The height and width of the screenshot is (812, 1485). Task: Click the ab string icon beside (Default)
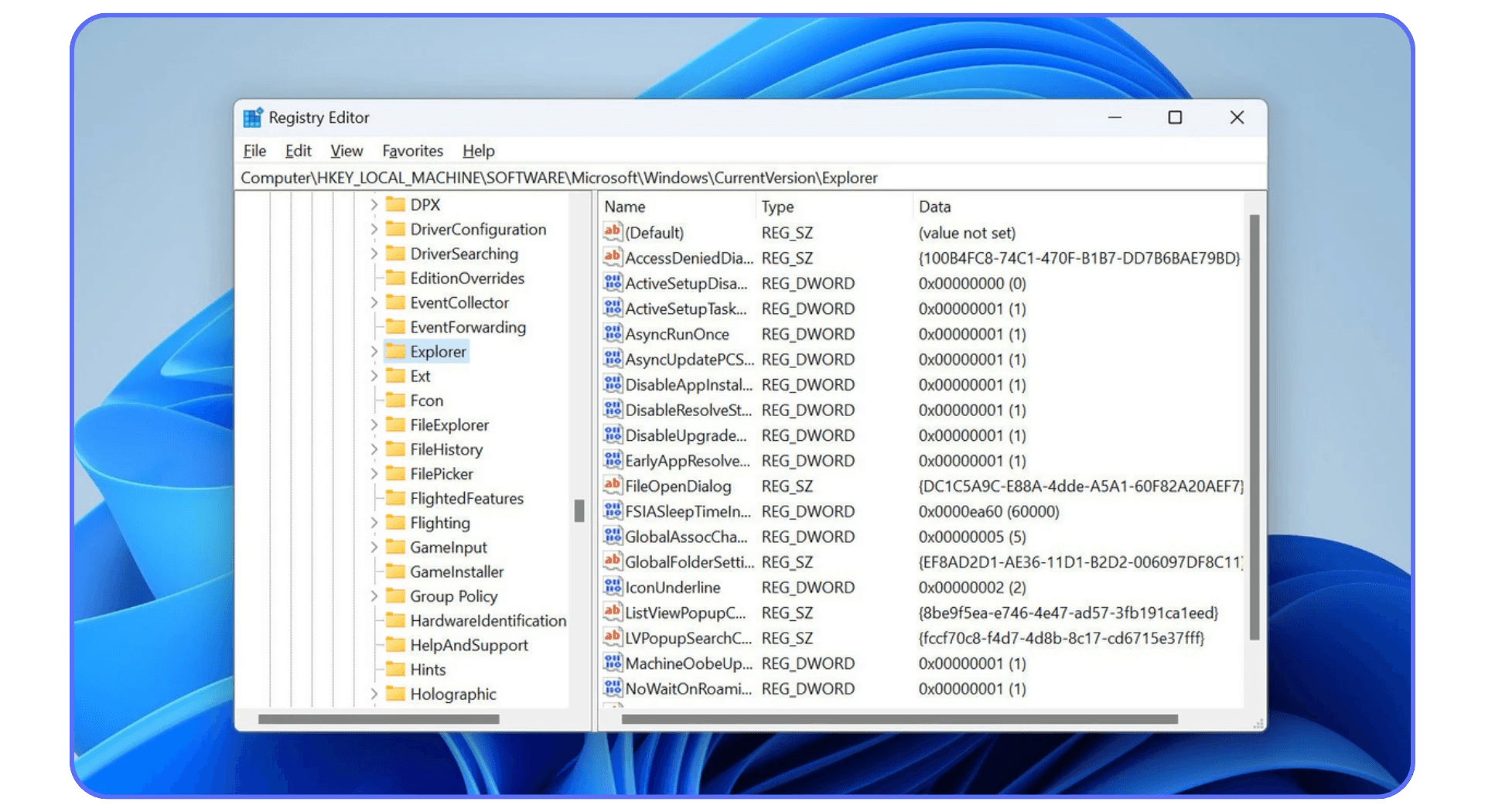[x=612, y=232]
